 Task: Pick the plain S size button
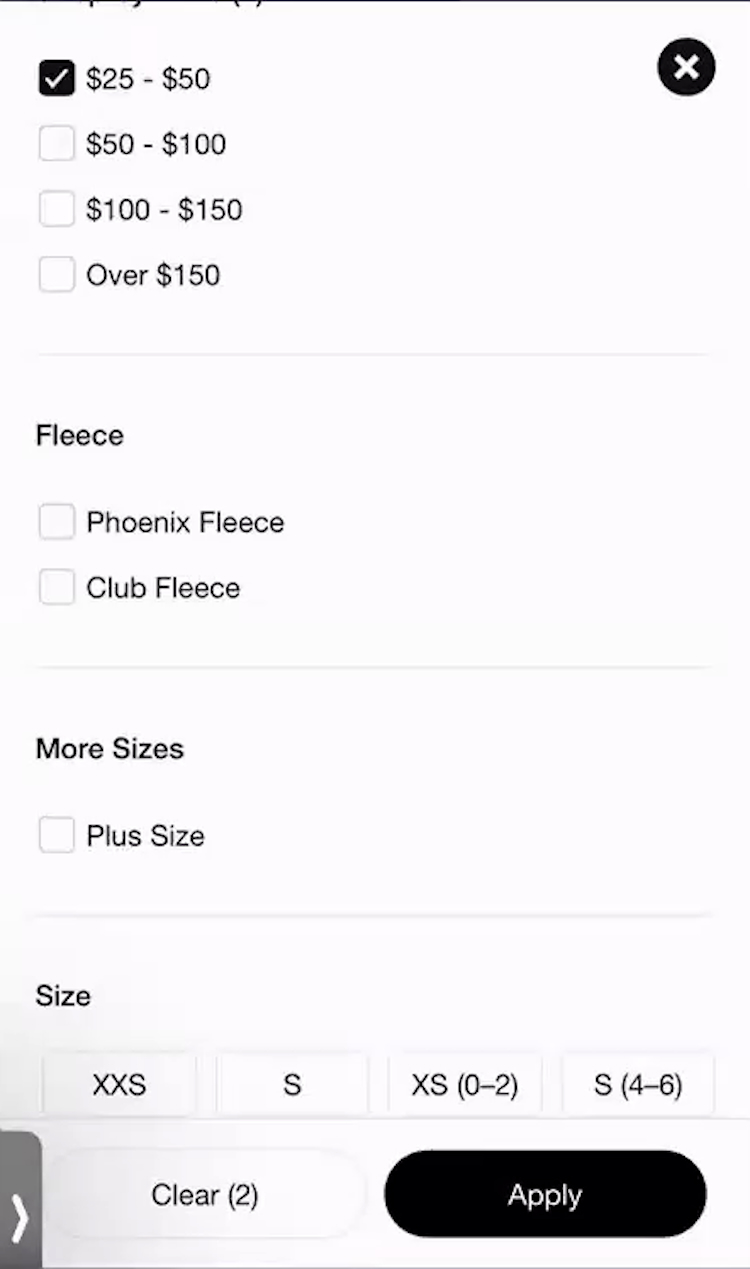coord(292,1085)
